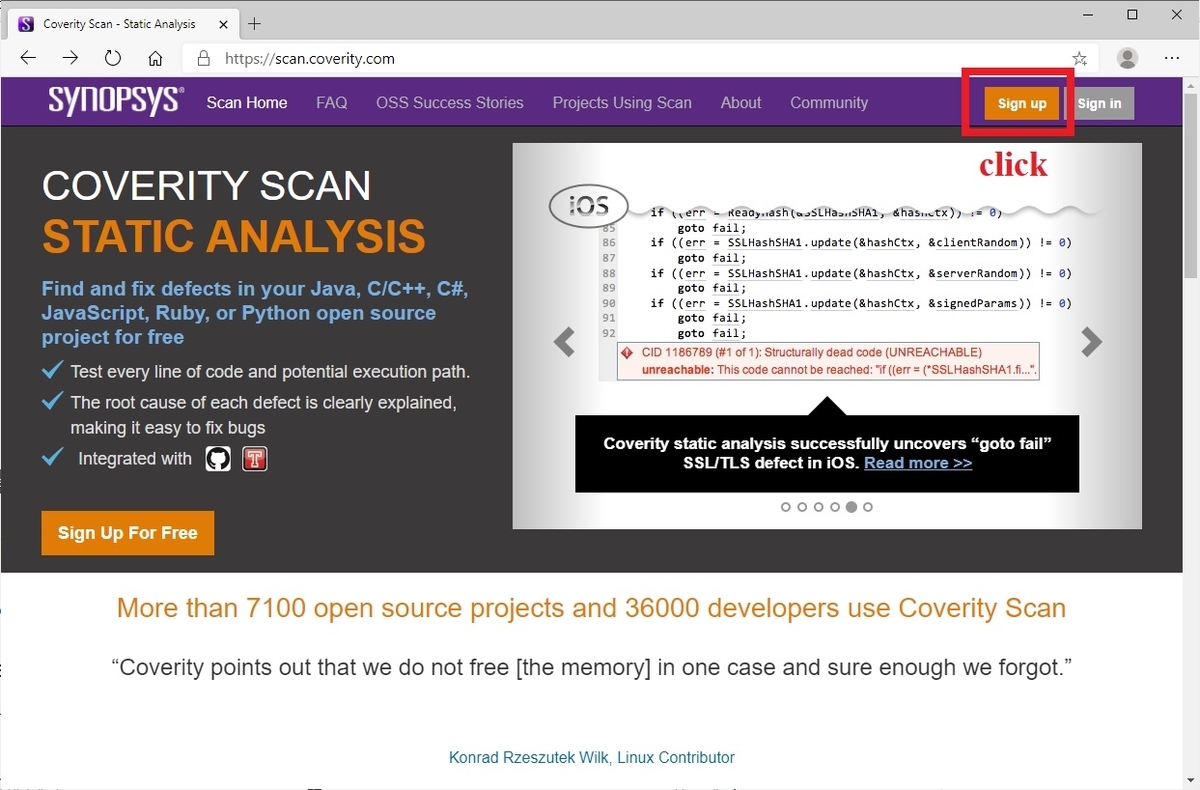Close the Coverity Scan tab
This screenshot has width=1200, height=790.
pyautogui.click(x=221, y=23)
